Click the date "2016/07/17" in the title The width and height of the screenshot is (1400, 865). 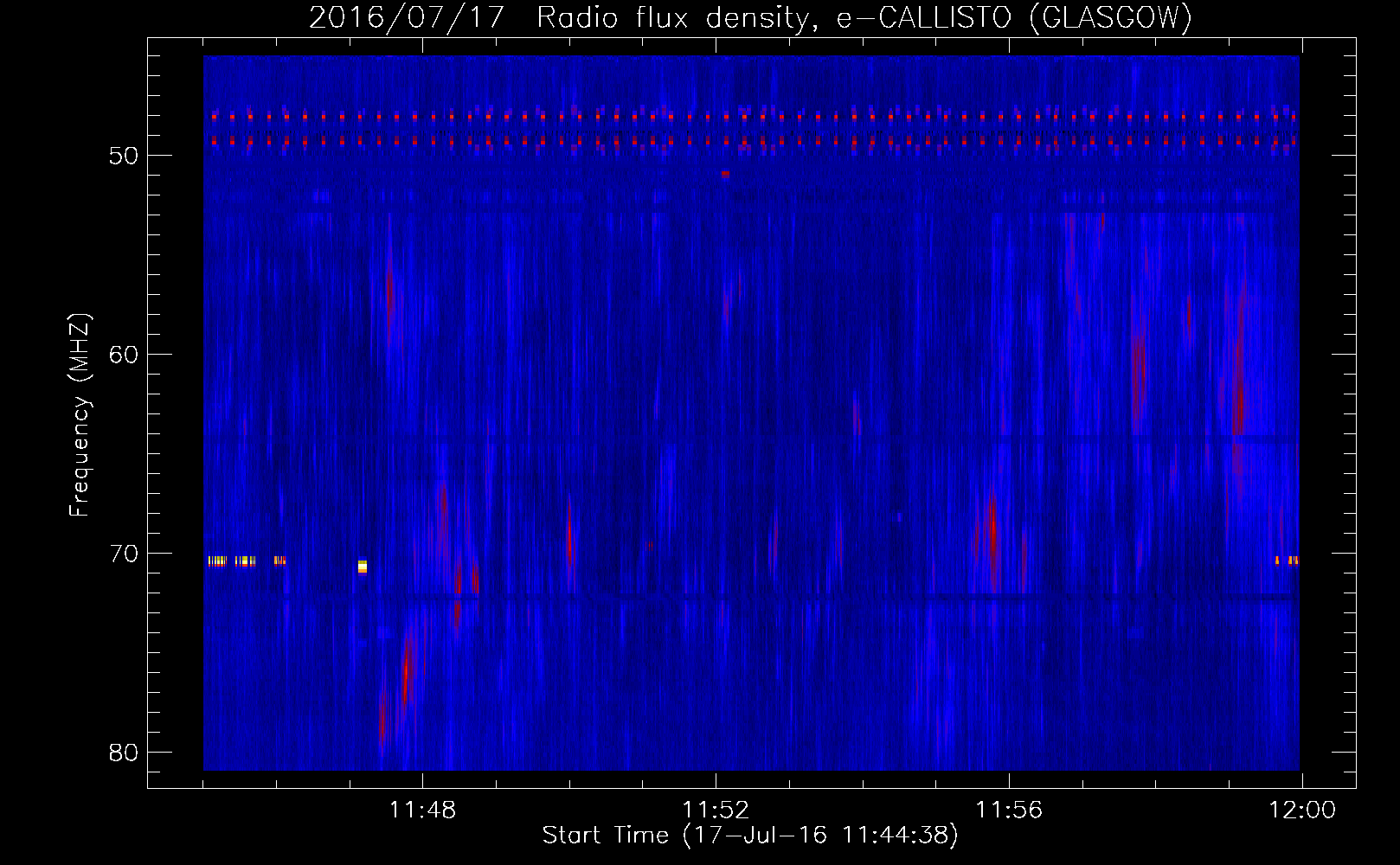pos(406,18)
